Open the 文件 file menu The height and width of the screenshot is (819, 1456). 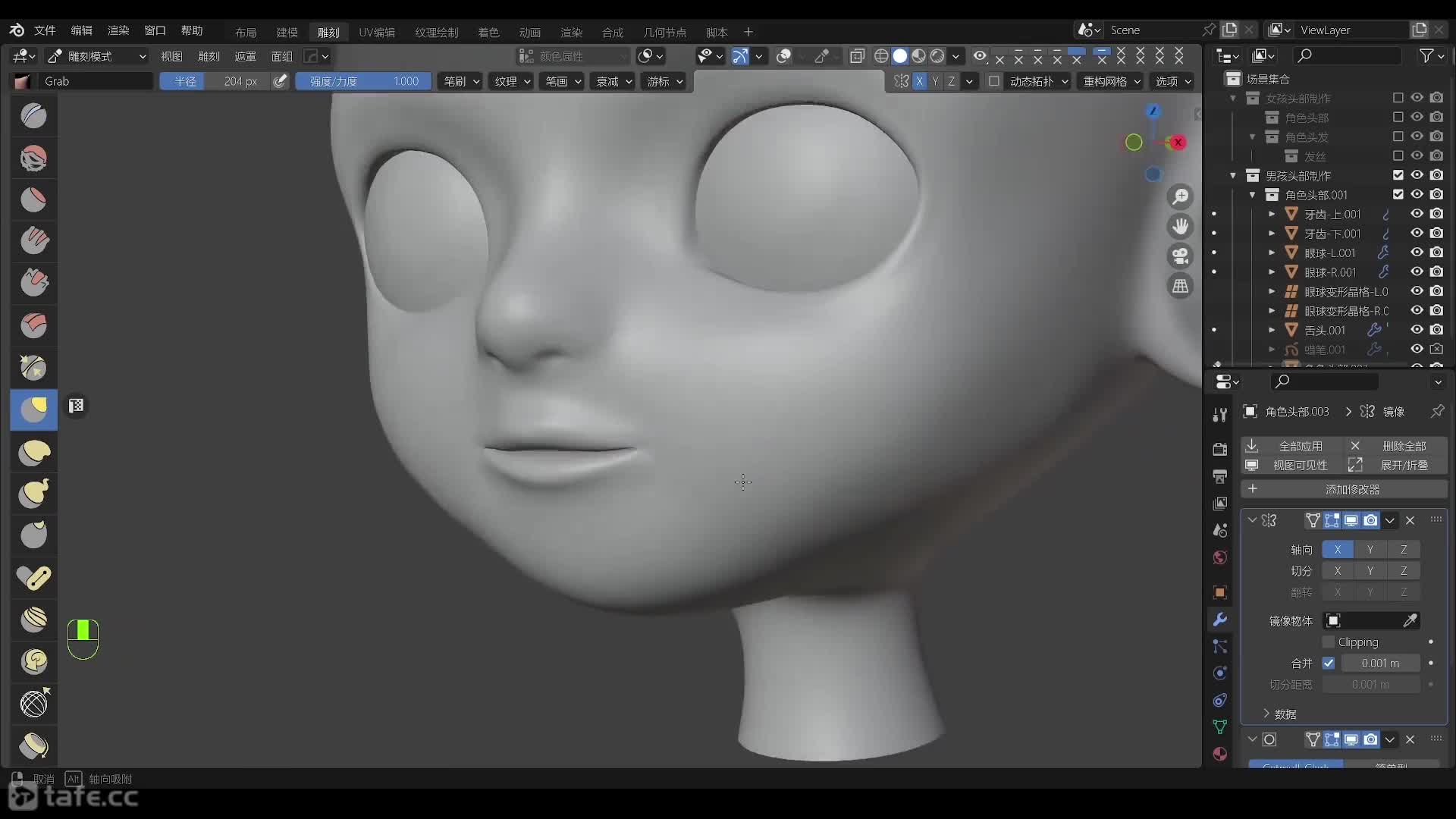pyautogui.click(x=45, y=30)
